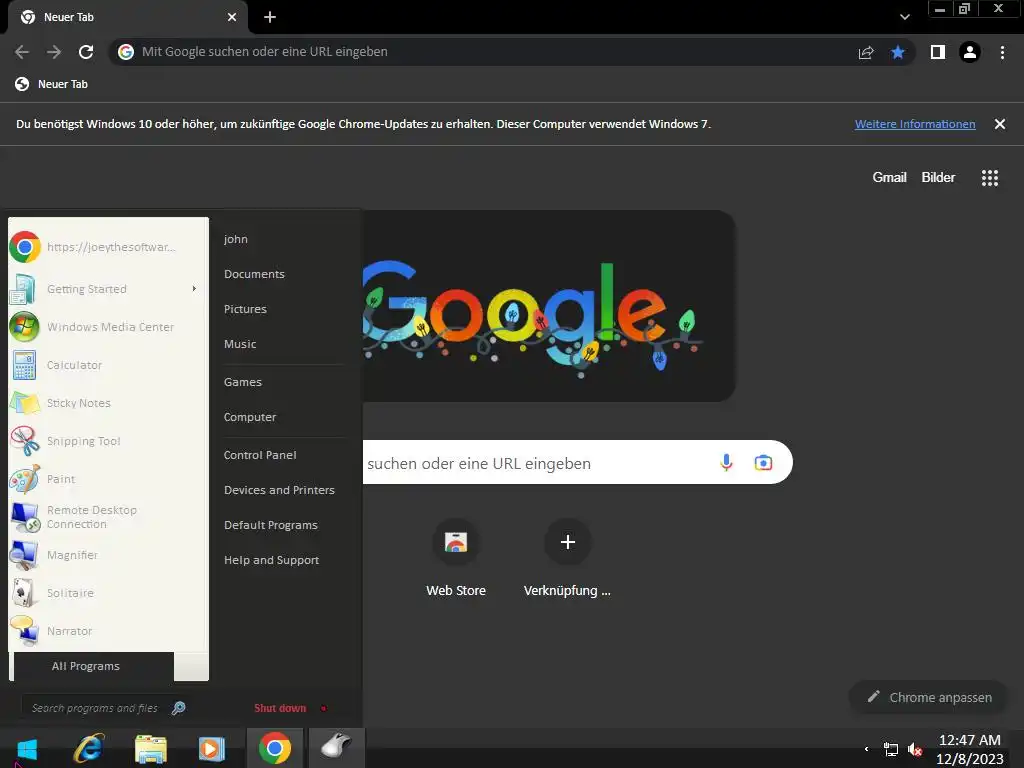1024x768 pixels.
Task: Launch Chrome from the Start menu
Action: [108, 247]
